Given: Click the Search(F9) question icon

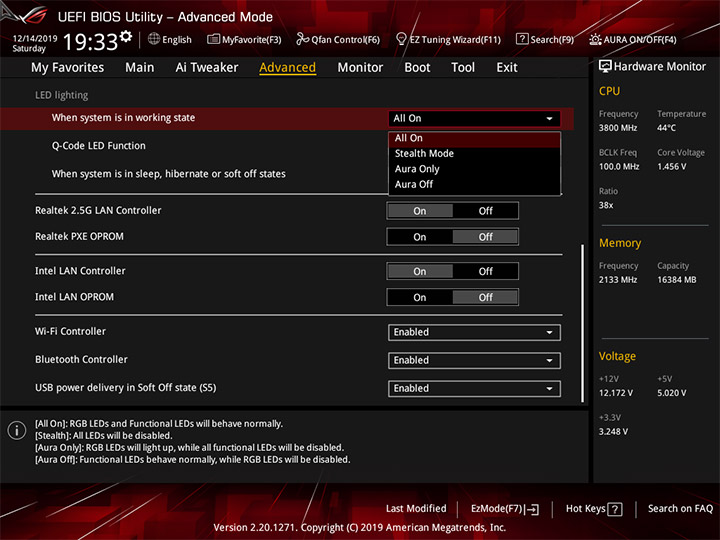Looking at the screenshot, I should 522,39.
